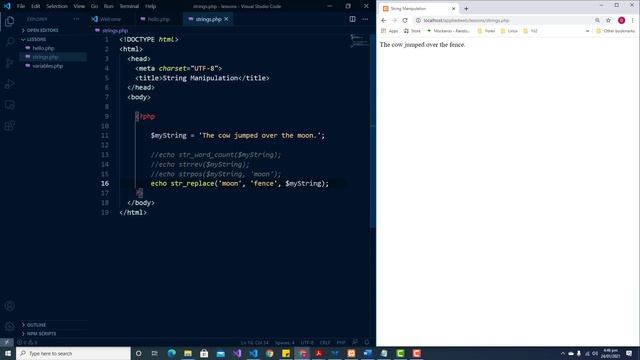This screenshot has width=640, height=360.
Task: Open a new Chrome tab
Action: (466, 9)
